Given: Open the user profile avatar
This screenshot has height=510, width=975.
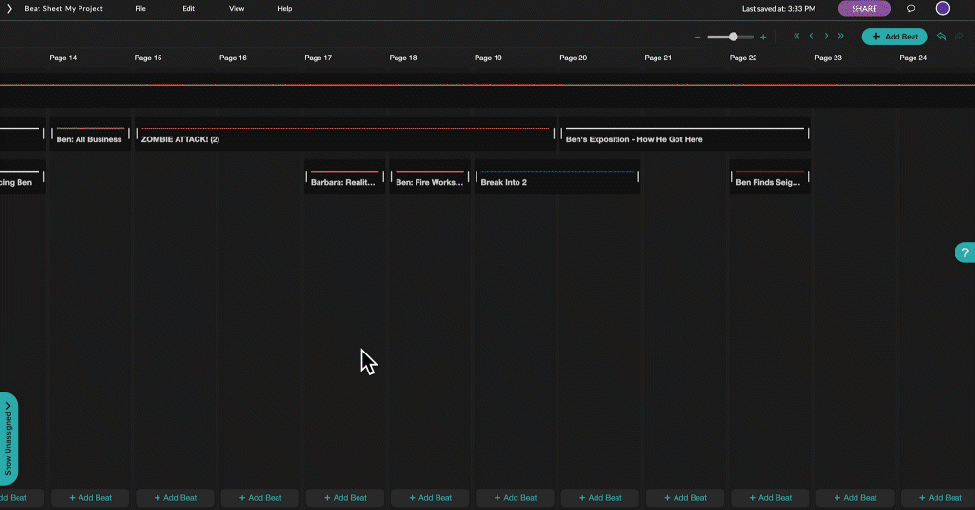Looking at the screenshot, I should [x=943, y=8].
